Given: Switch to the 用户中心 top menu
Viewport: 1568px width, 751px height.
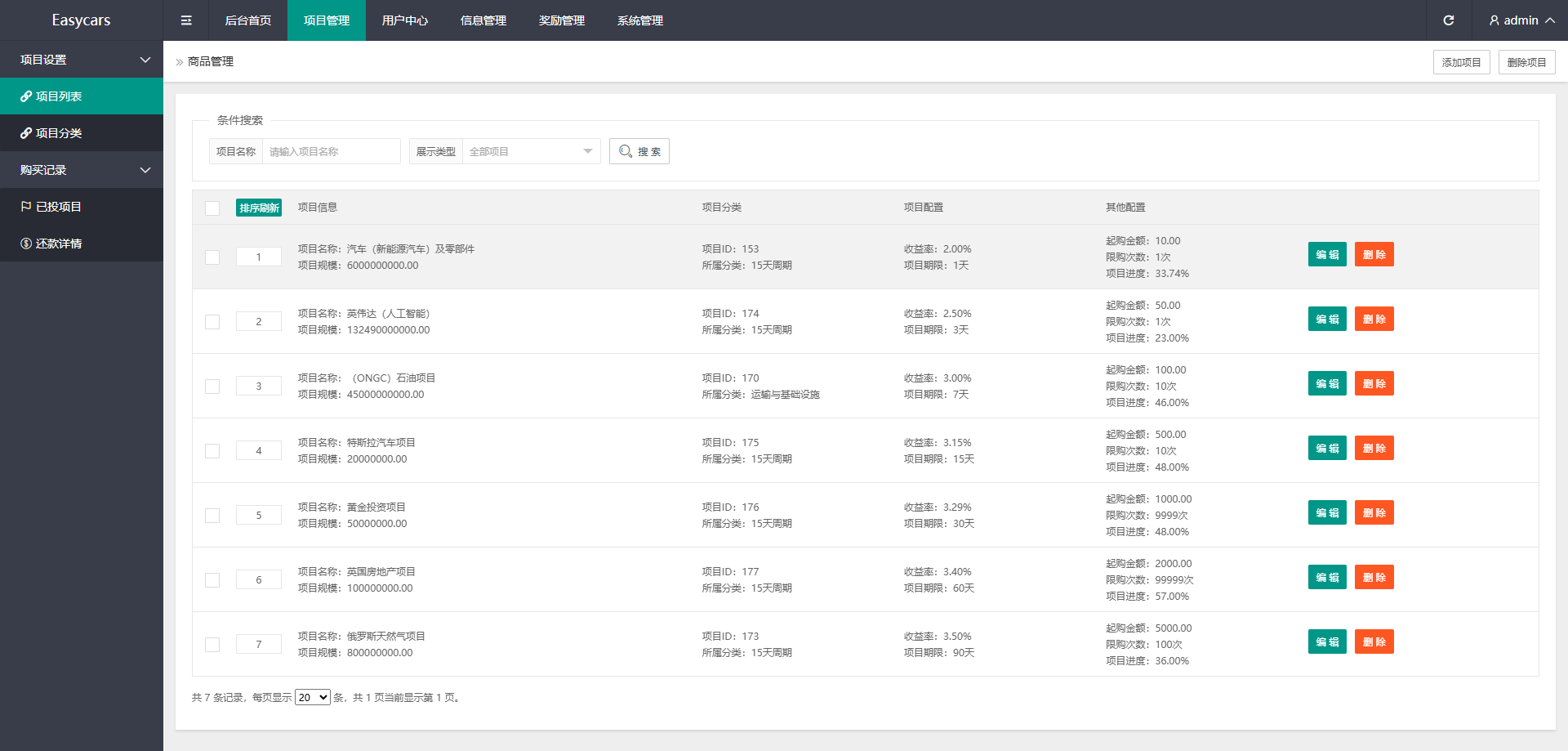Looking at the screenshot, I should [x=404, y=20].
